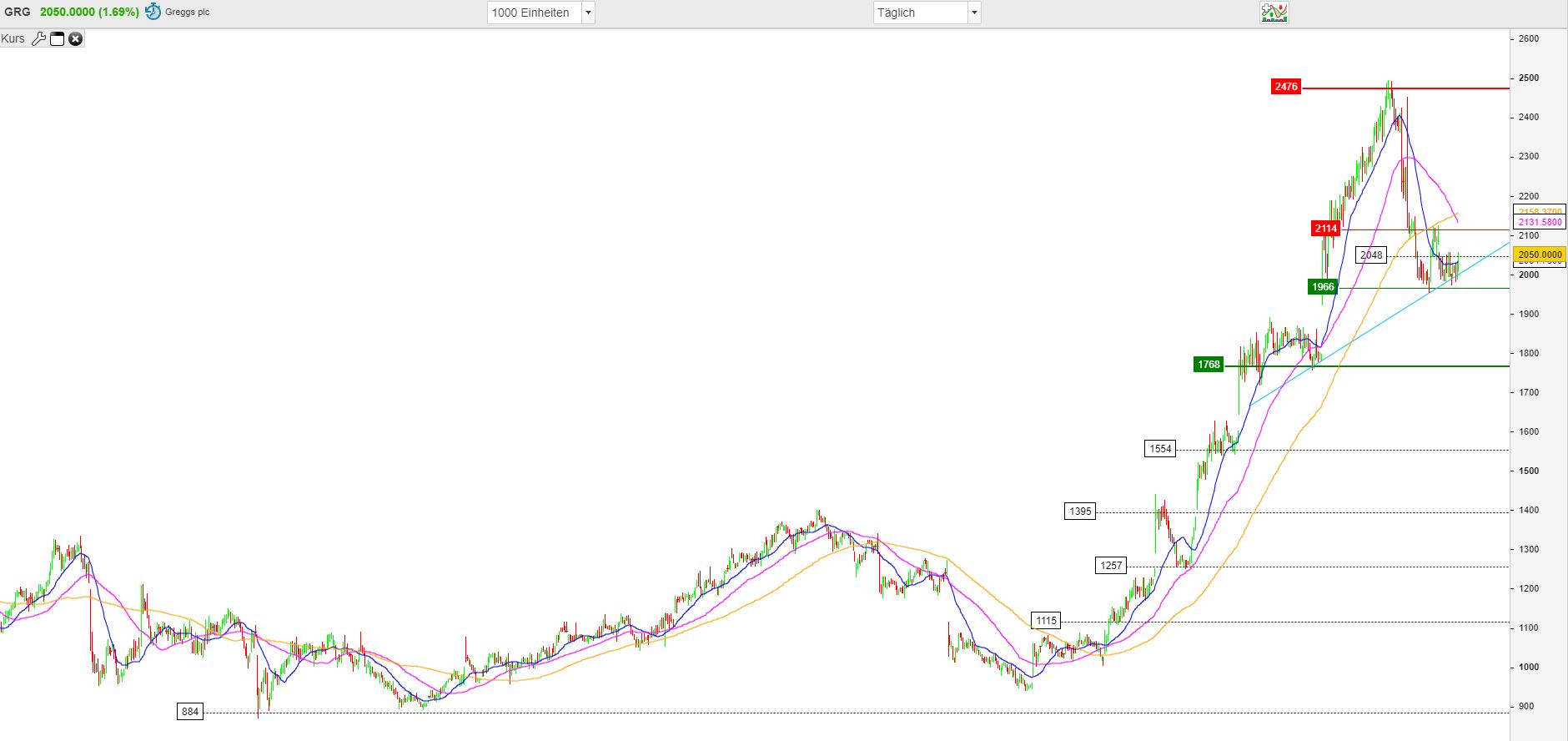1568x741 pixels.
Task: Select the green 1966 support label
Action: [1323, 287]
